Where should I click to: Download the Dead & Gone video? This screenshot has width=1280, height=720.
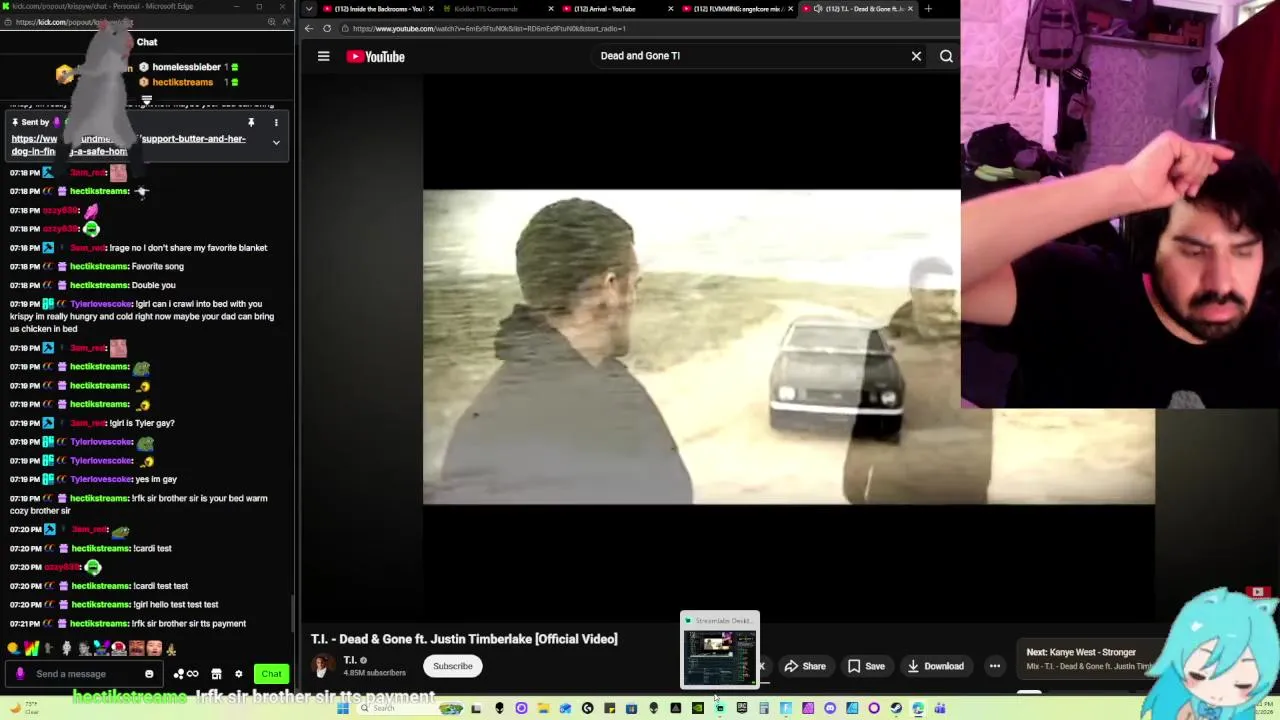pyautogui.click(x=935, y=666)
